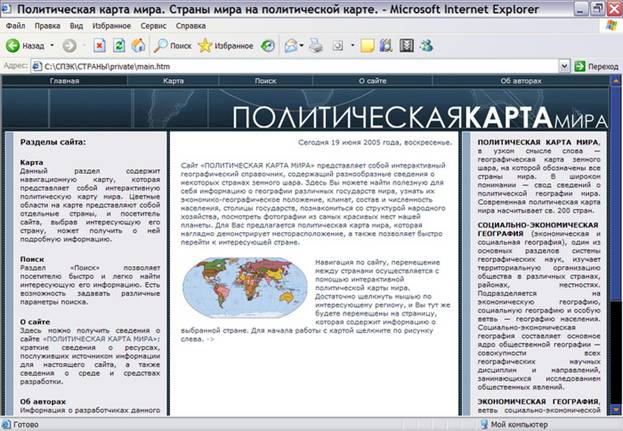The image size is (623, 431).
Task: Click the Переход go button
Action: click(596, 66)
